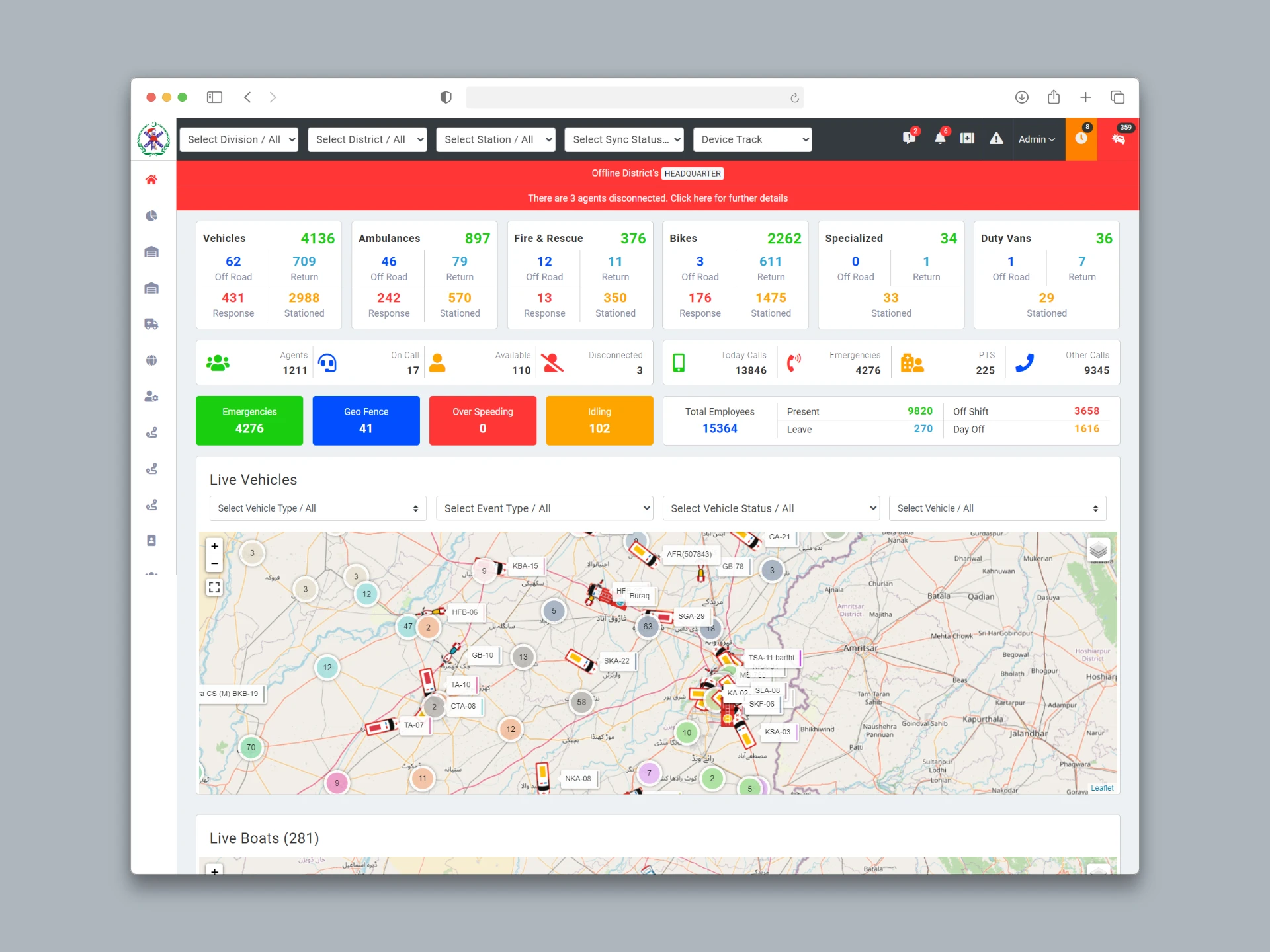Open the ambulance vehicle sidebar icon
Image resolution: width=1270 pixels, height=952 pixels.
click(x=151, y=324)
